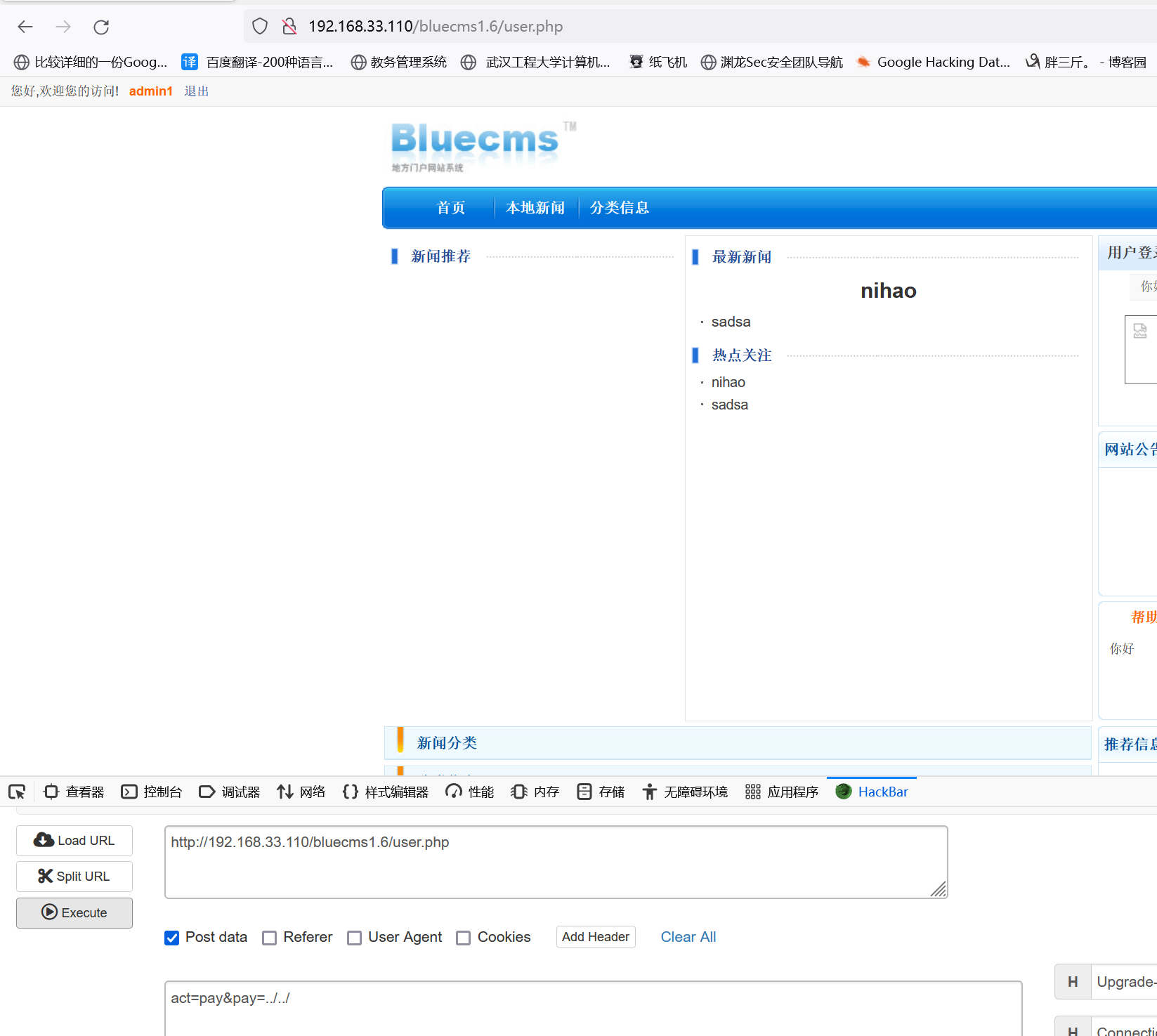Click the browser forward arrow

click(x=63, y=27)
